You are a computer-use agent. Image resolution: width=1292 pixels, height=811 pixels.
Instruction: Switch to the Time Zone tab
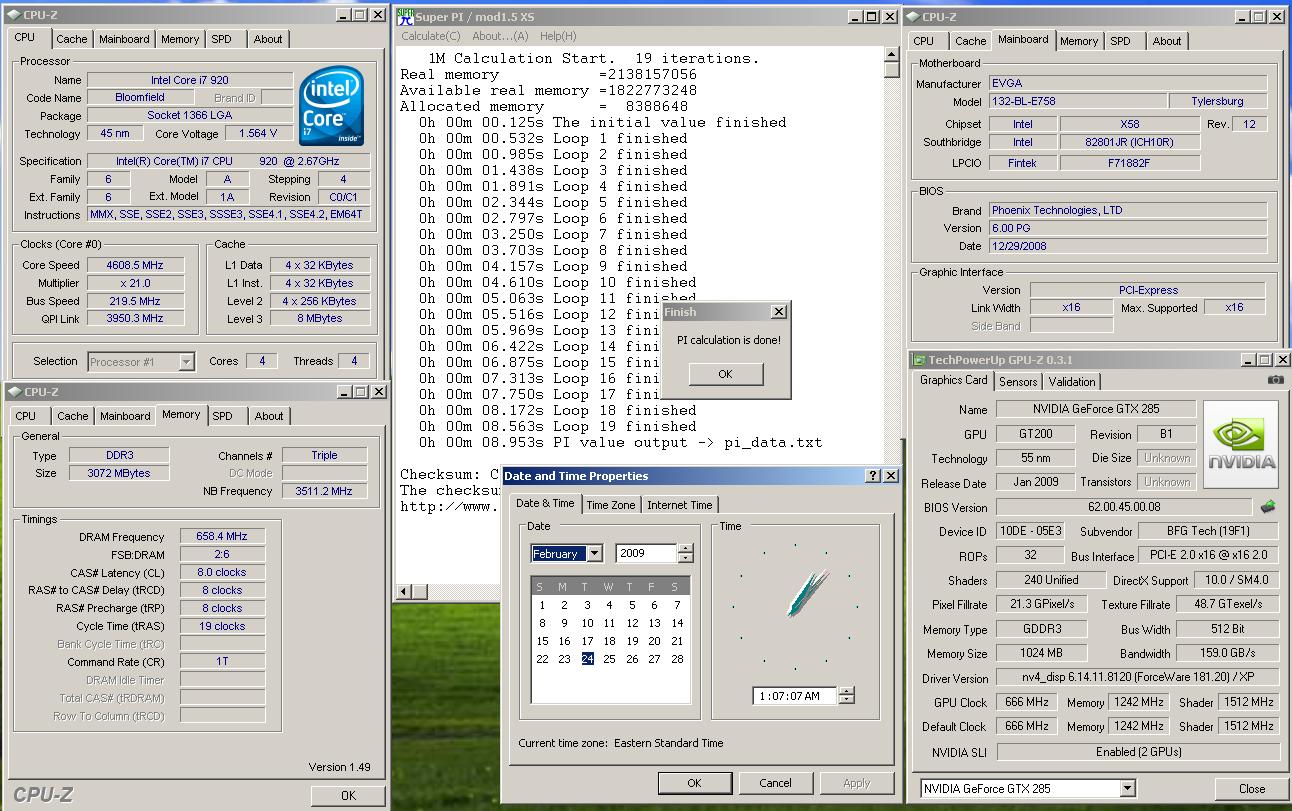click(x=610, y=505)
